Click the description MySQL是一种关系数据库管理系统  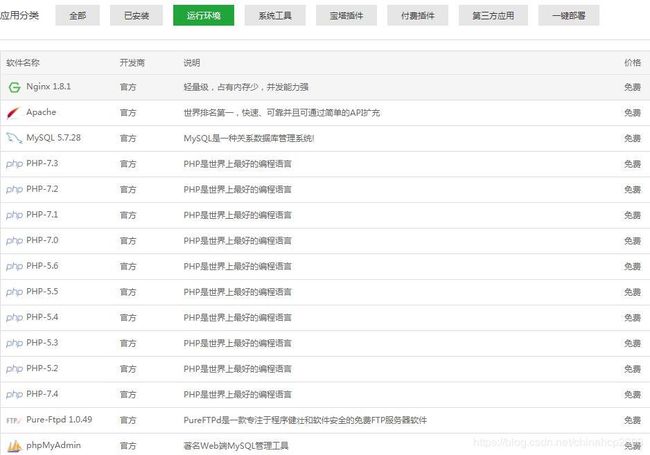click(x=249, y=138)
